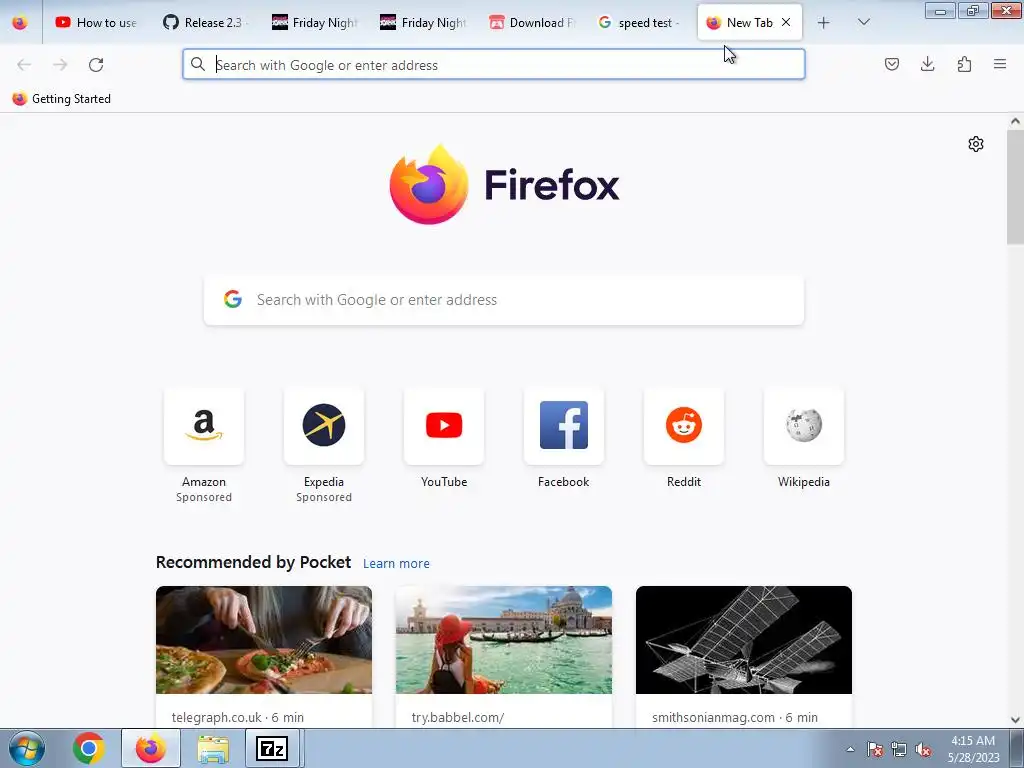Viewport: 1024px width, 768px height.
Task: Click the Firefox logo on page
Action: (x=504, y=185)
